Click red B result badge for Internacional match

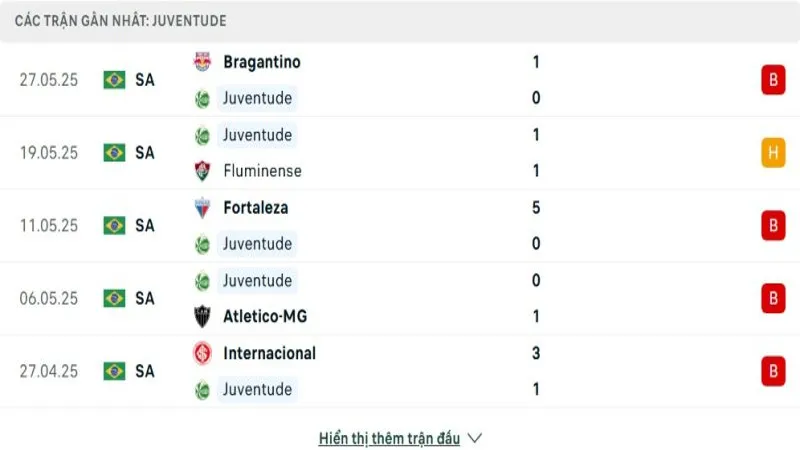772,371
